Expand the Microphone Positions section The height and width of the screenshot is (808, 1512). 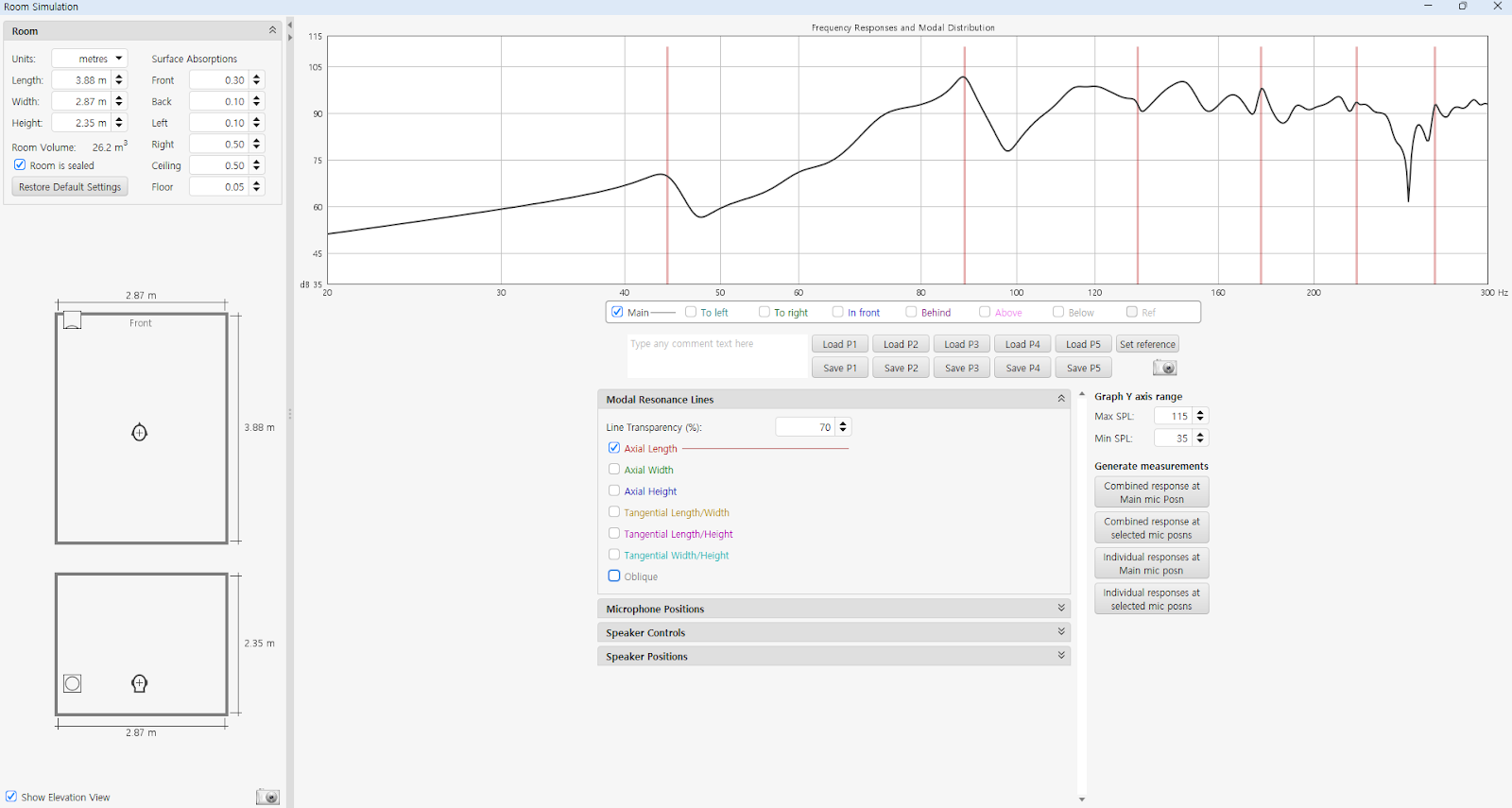click(x=1060, y=609)
